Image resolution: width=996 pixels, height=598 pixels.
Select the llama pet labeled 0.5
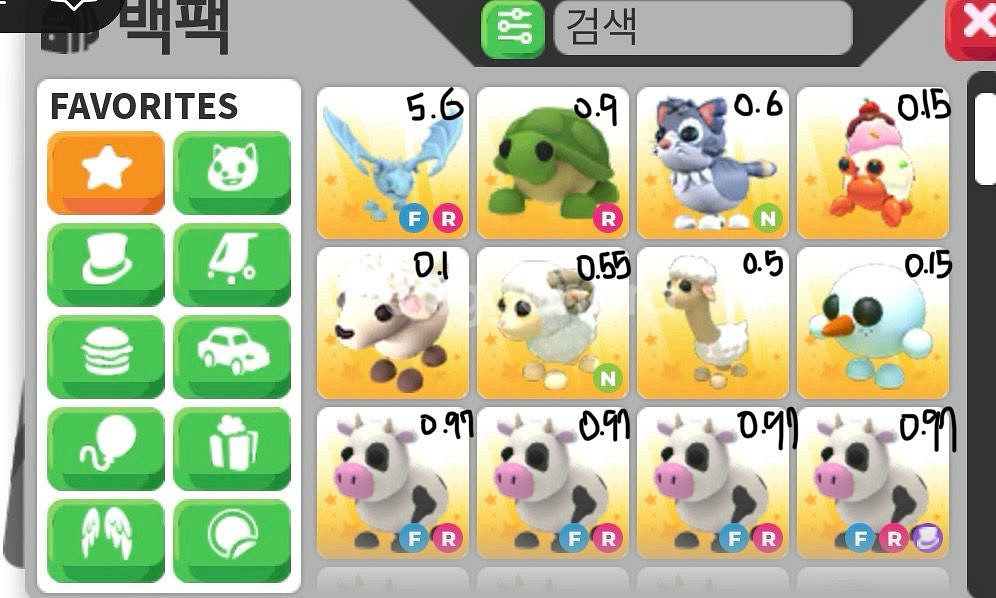coord(713,323)
